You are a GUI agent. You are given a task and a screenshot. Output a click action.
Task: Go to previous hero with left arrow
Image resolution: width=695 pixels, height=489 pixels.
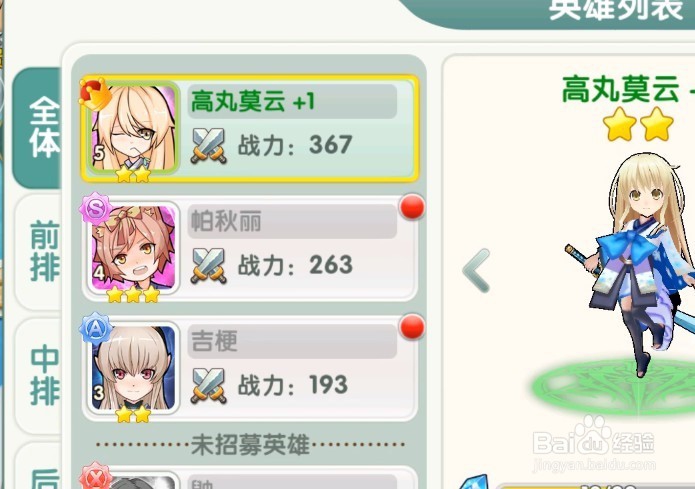pyautogui.click(x=476, y=270)
